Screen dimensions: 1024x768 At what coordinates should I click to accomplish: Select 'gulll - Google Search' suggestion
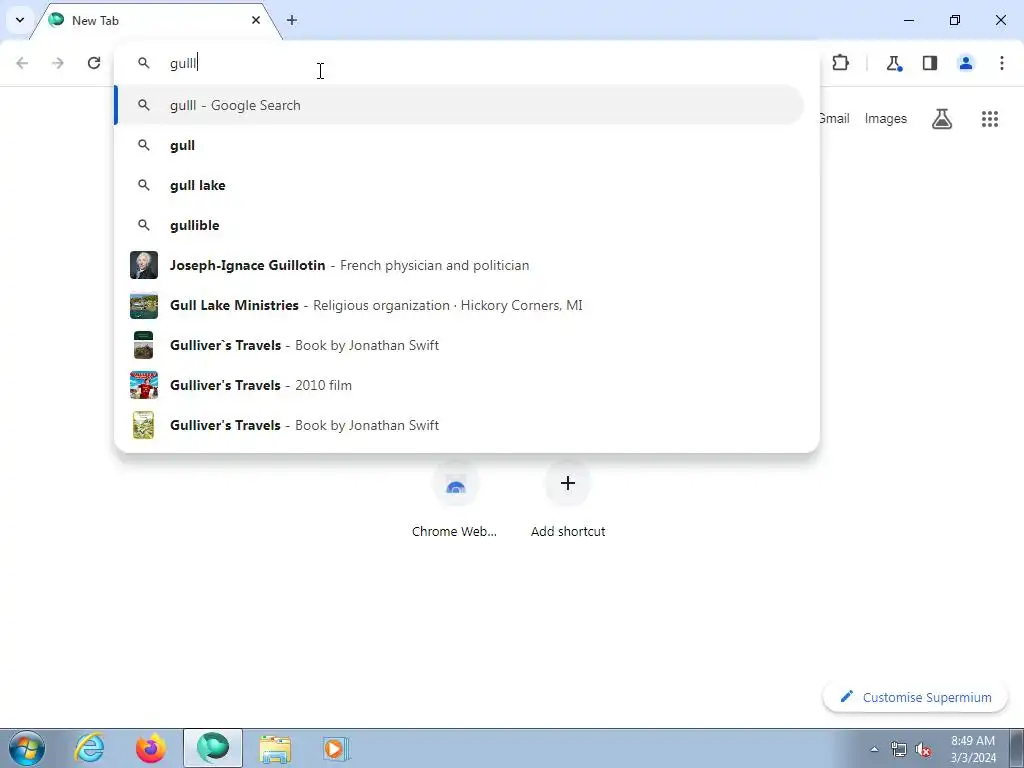point(460,105)
